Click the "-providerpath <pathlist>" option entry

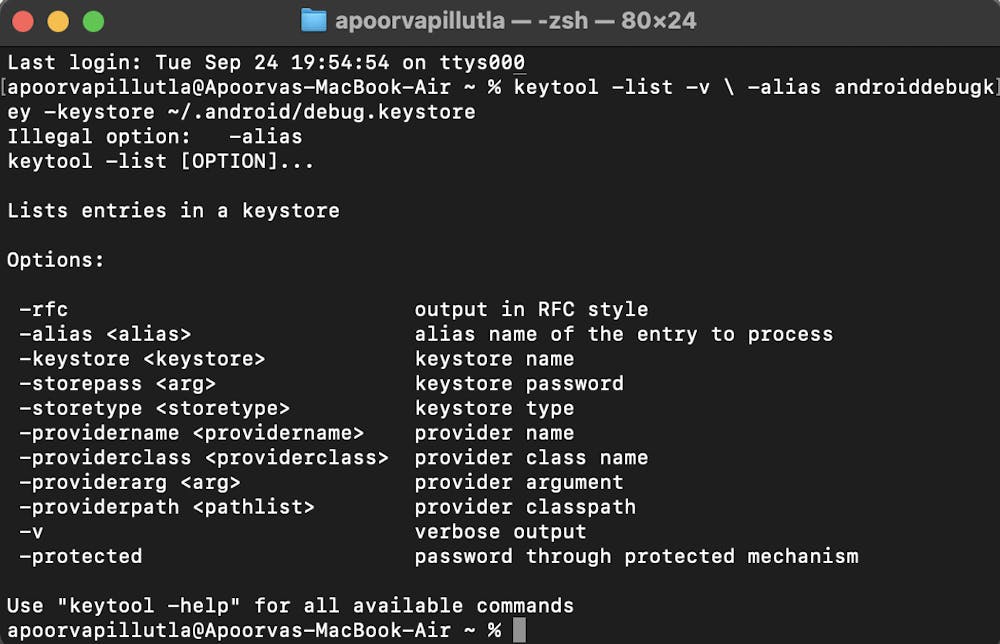[166, 507]
